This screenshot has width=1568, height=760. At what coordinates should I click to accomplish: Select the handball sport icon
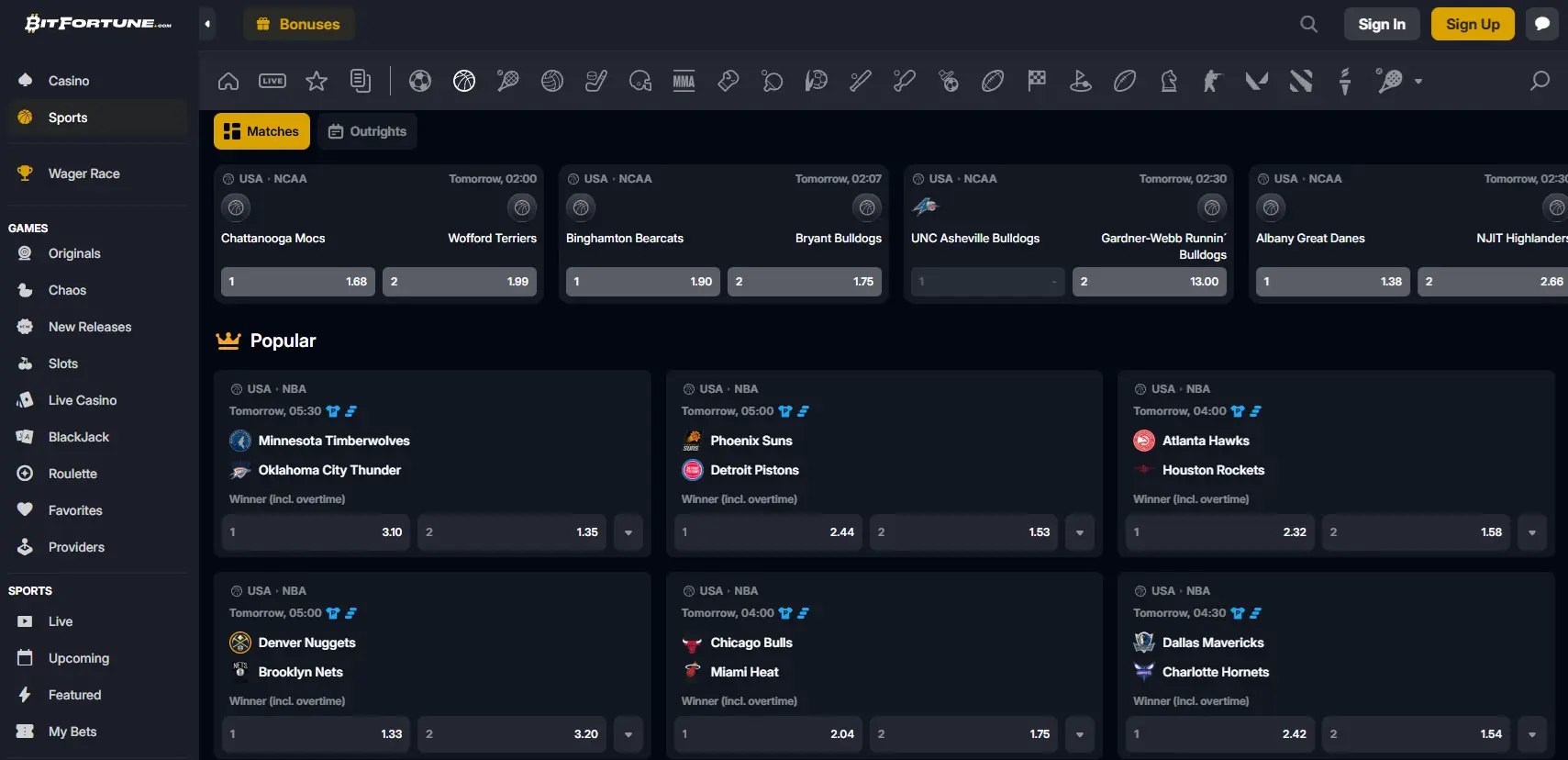pos(817,81)
